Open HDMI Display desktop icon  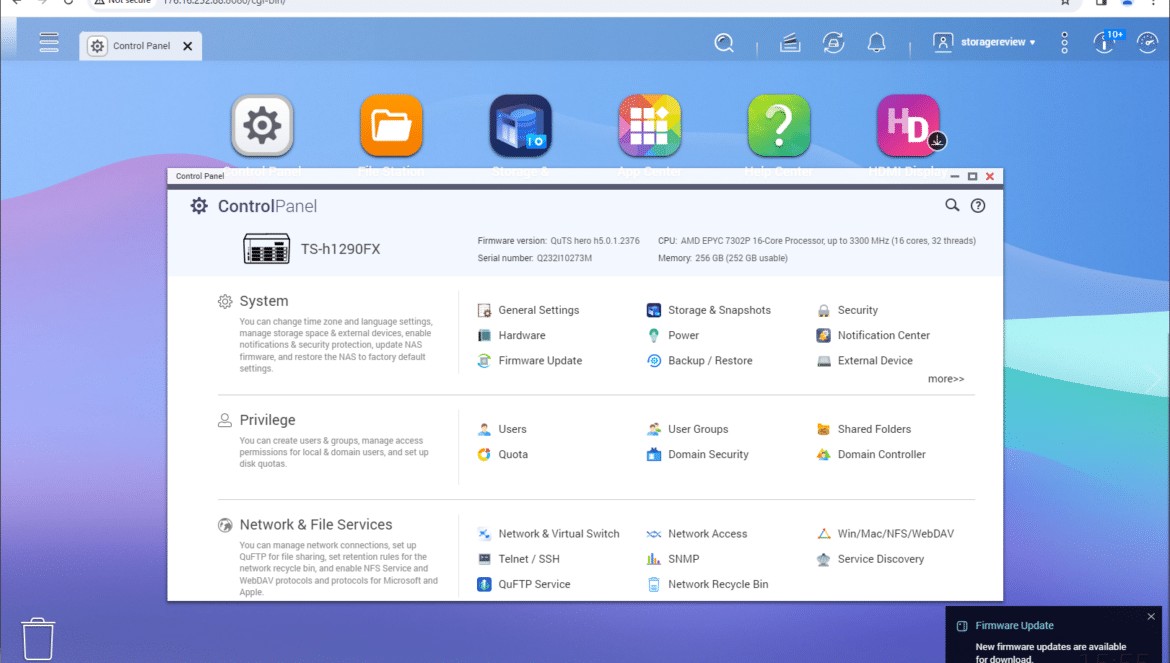908,125
